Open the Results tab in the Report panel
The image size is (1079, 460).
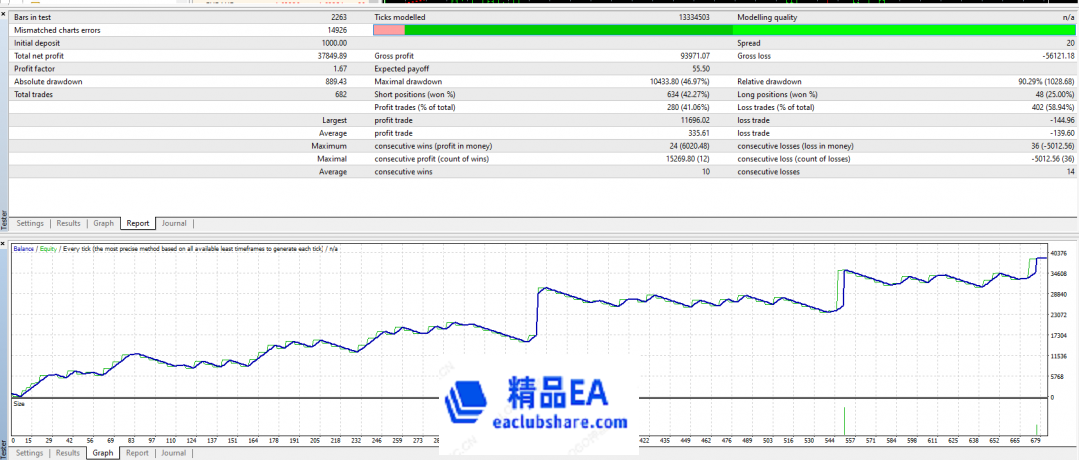click(68, 223)
